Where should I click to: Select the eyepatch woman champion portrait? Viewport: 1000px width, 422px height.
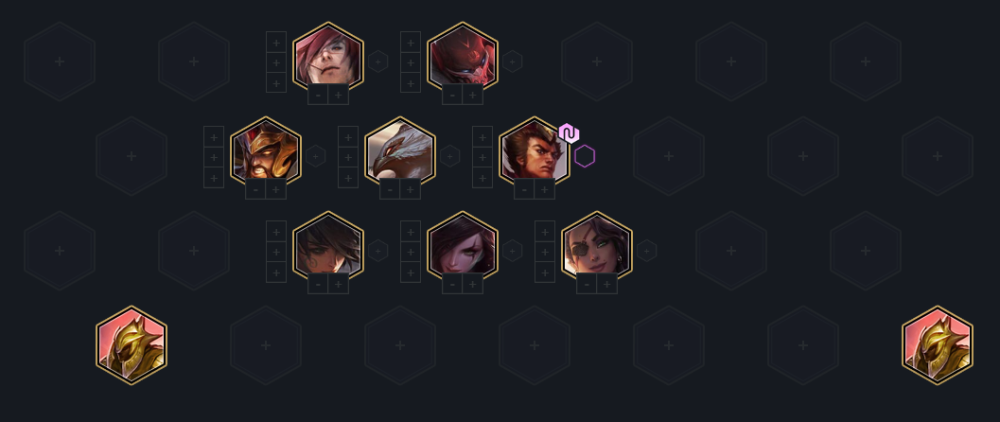tap(597, 246)
